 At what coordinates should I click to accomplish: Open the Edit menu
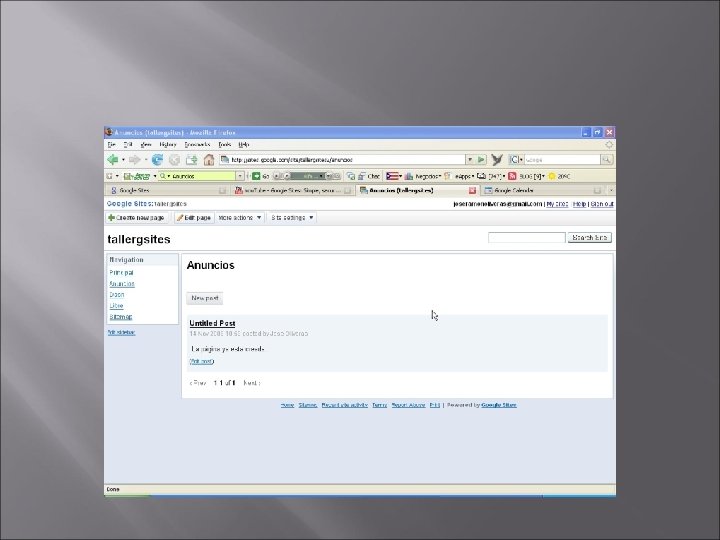128,145
